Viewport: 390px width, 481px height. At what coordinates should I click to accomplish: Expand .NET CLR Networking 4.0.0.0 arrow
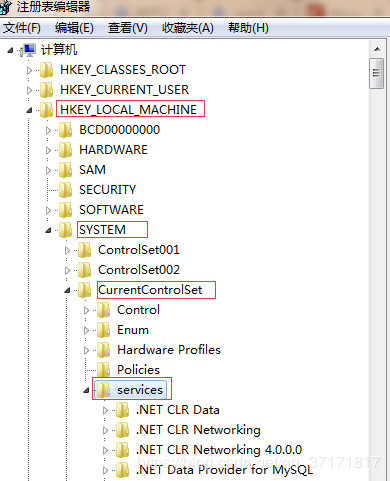[x=105, y=450]
